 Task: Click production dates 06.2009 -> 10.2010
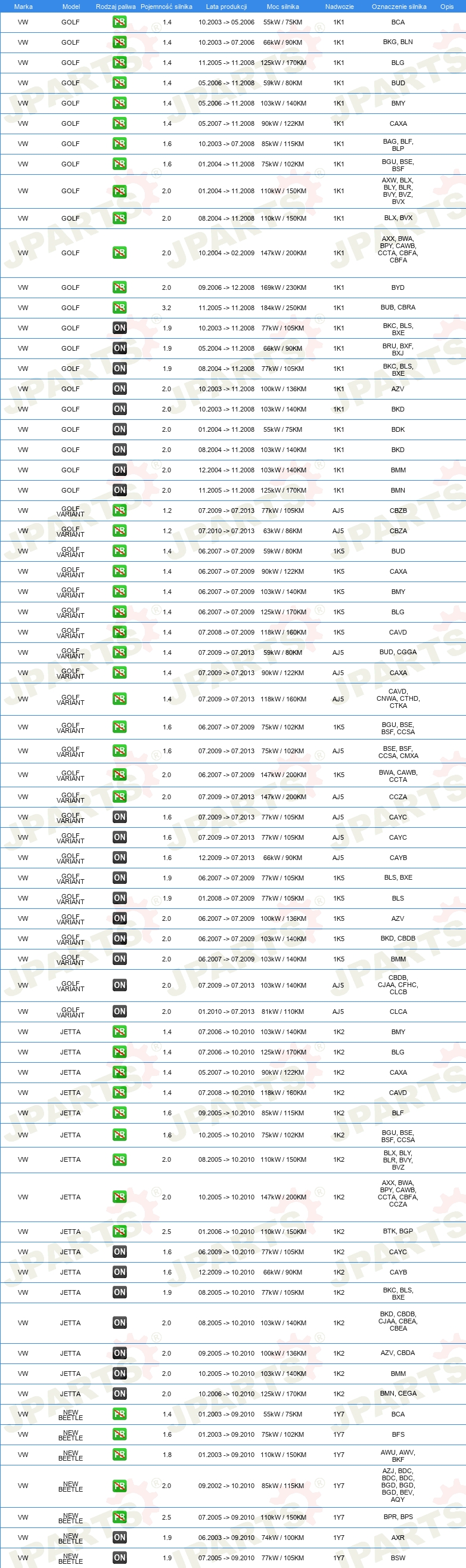(x=226, y=1252)
